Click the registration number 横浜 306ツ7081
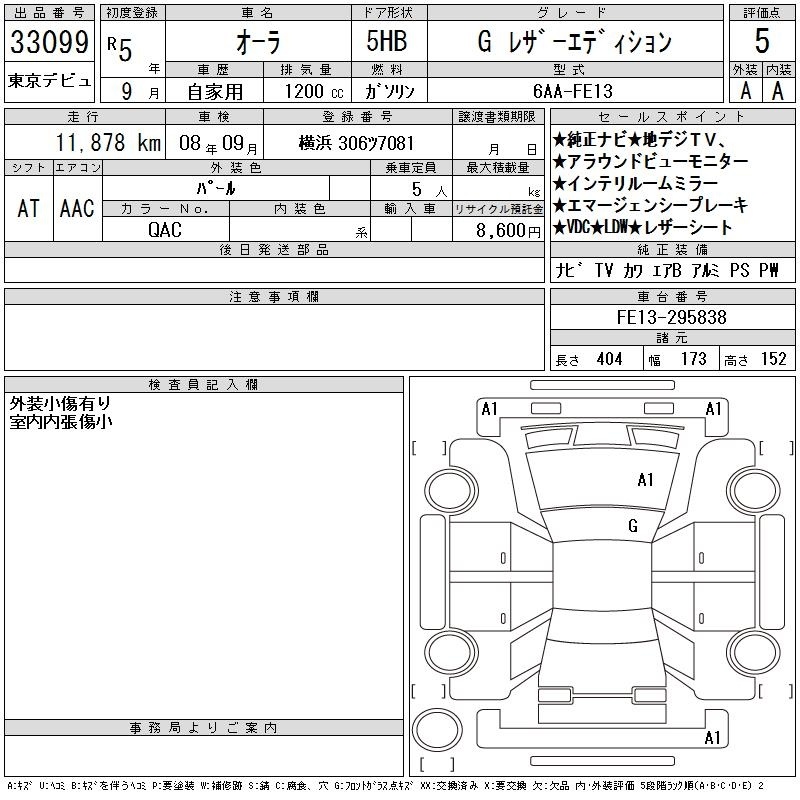This screenshot has height=800, width=800. [x=356, y=143]
